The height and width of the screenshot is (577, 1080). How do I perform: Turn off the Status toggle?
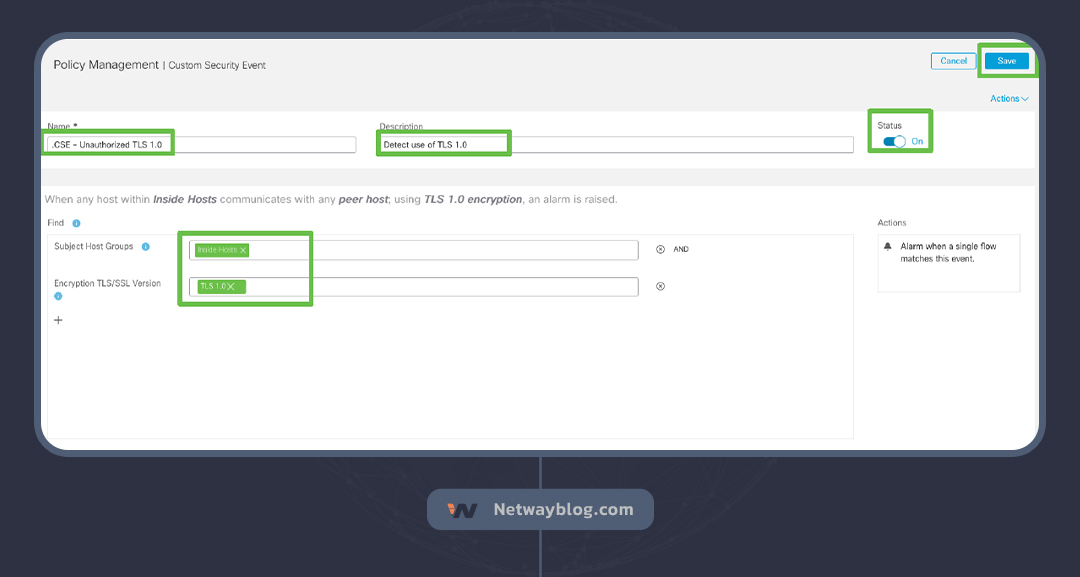coord(894,141)
